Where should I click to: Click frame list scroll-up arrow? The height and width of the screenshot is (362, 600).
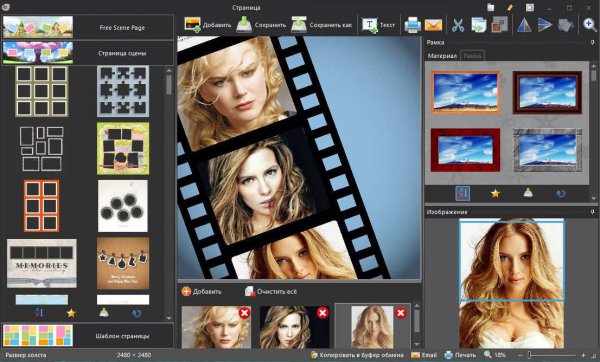click(x=593, y=65)
